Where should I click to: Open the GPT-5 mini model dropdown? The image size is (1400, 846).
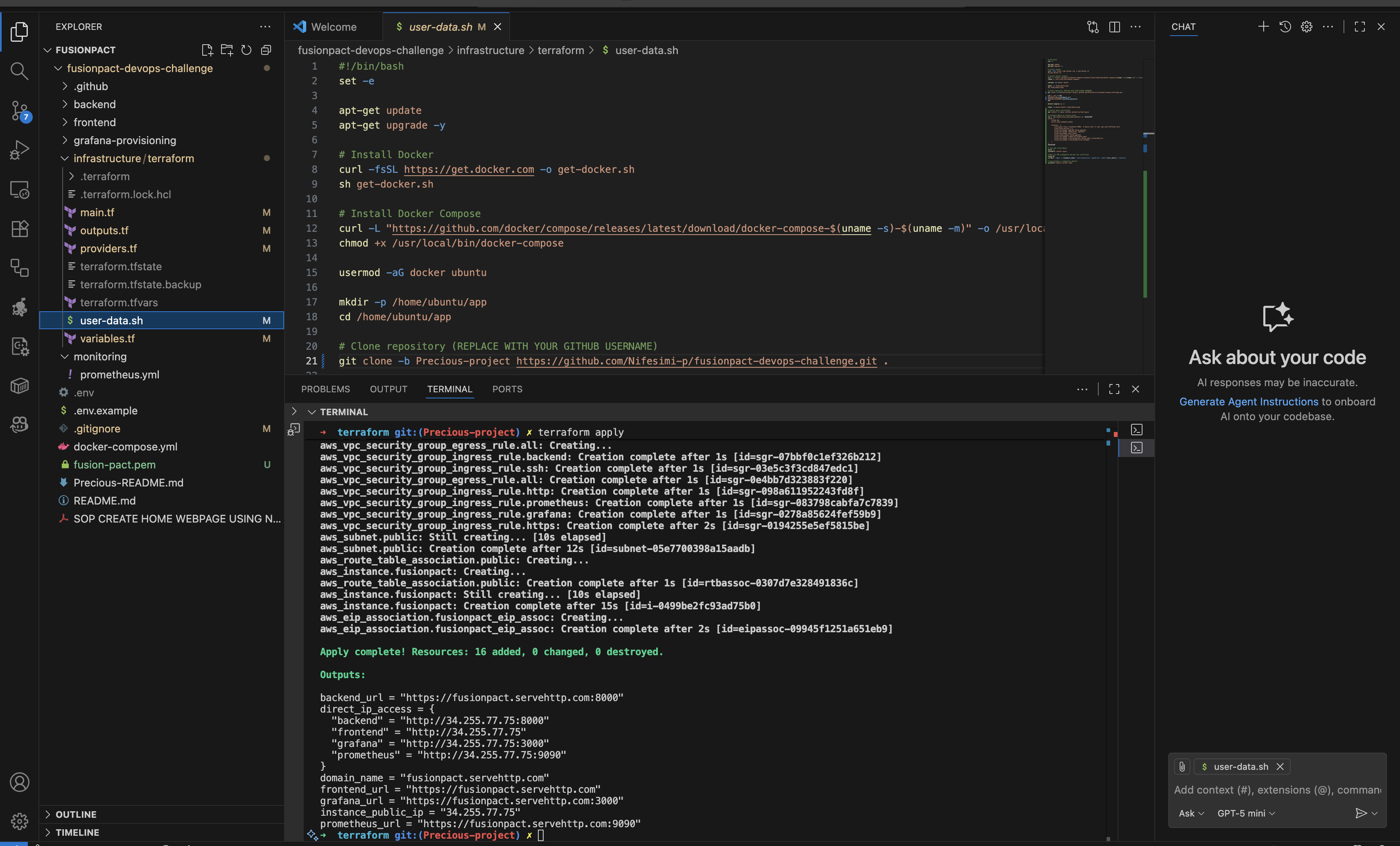[x=1245, y=813]
